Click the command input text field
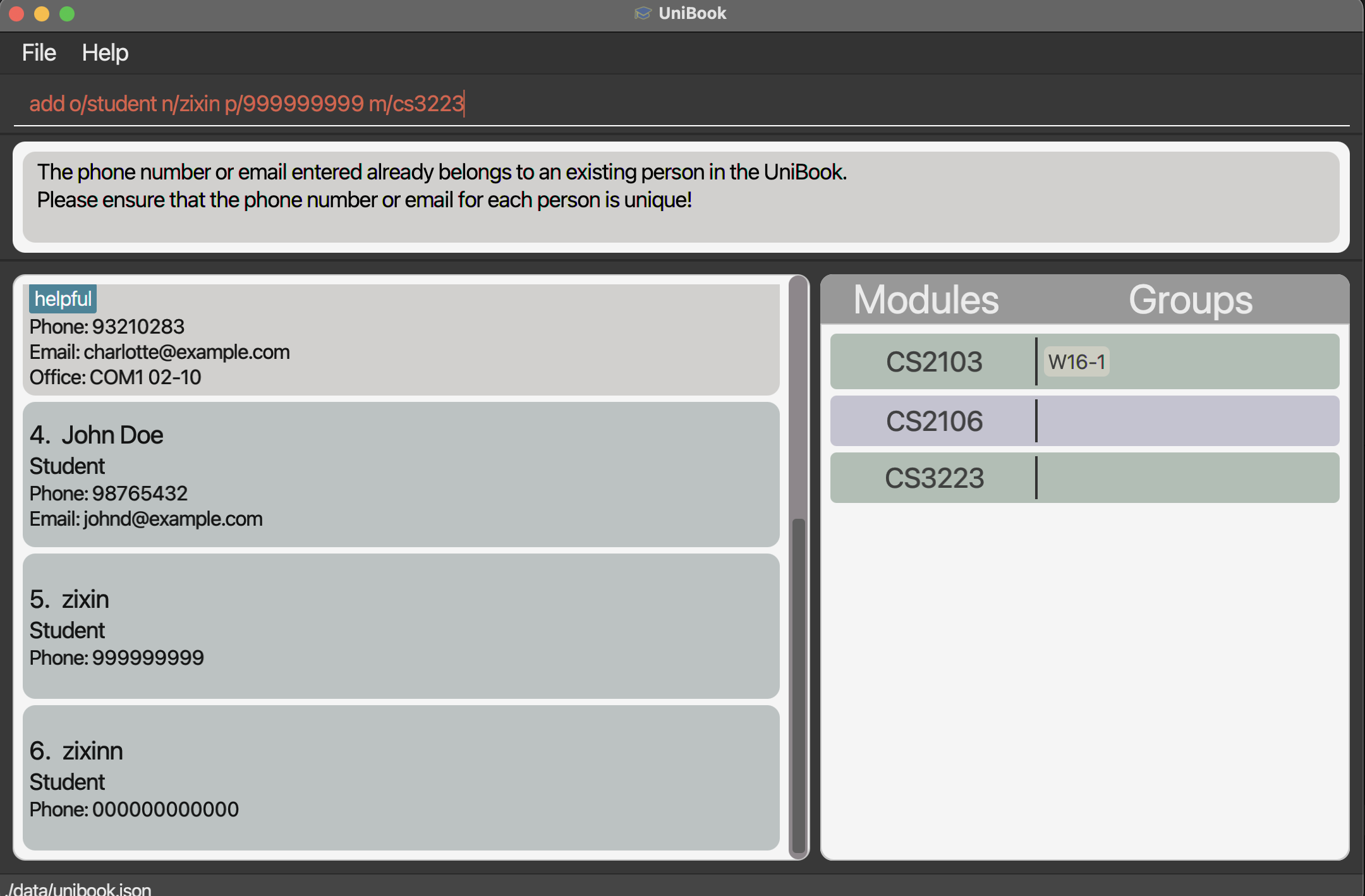This screenshot has width=1365, height=896. [681, 103]
